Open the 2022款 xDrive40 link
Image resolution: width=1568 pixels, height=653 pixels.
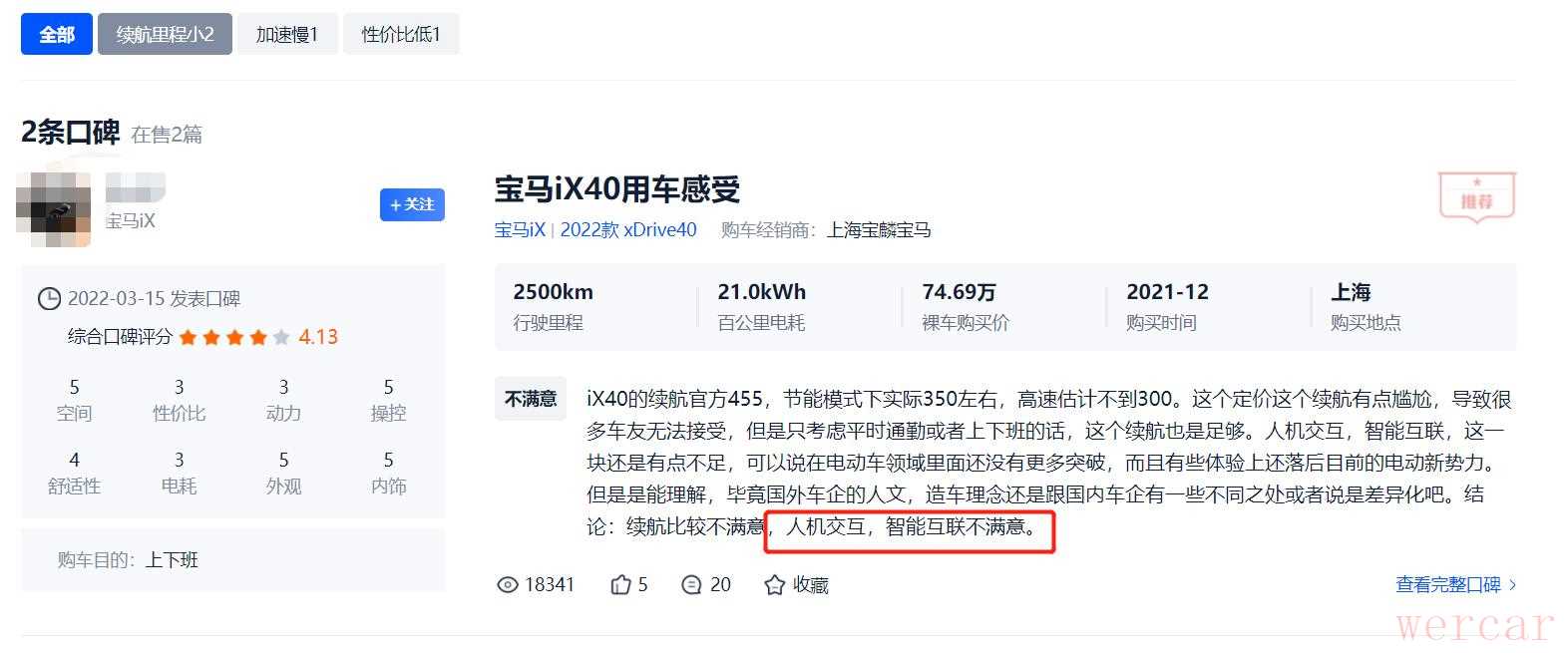[x=628, y=230]
